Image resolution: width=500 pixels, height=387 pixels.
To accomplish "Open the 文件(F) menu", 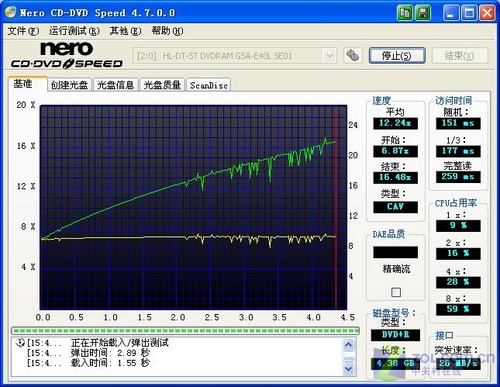I will tap(23, 31).
